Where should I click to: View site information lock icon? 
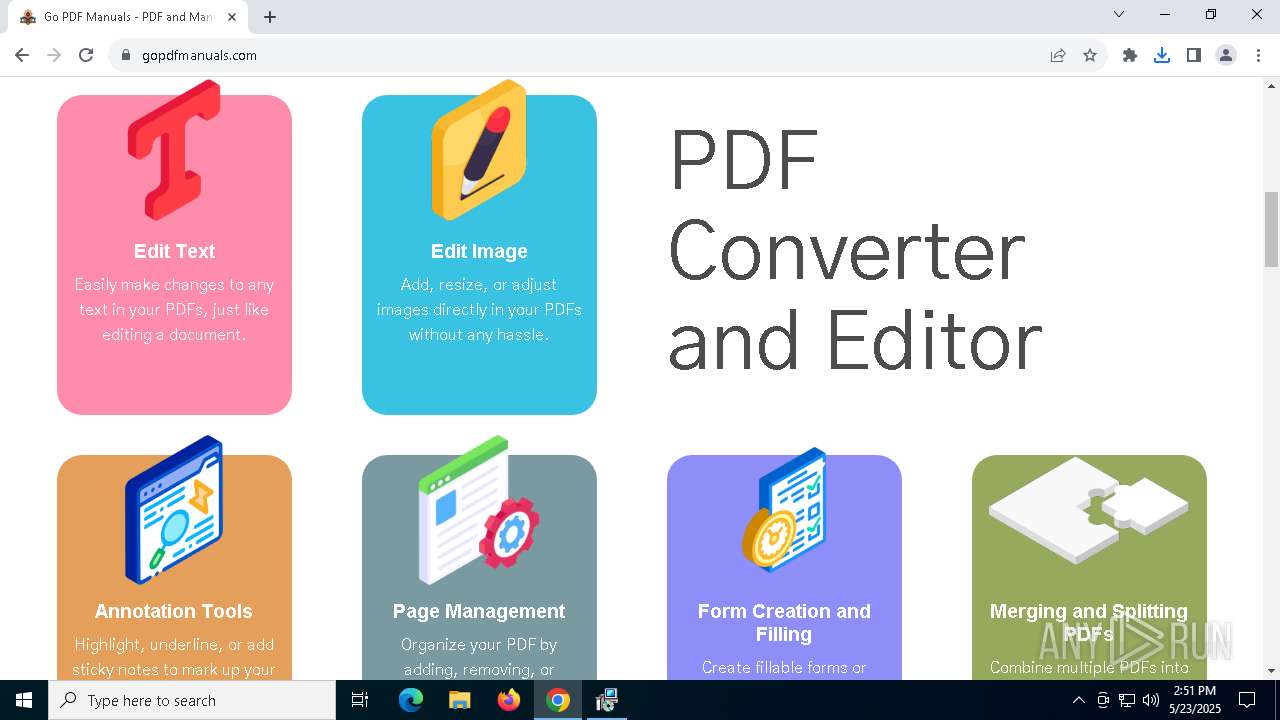pos(126,55)
